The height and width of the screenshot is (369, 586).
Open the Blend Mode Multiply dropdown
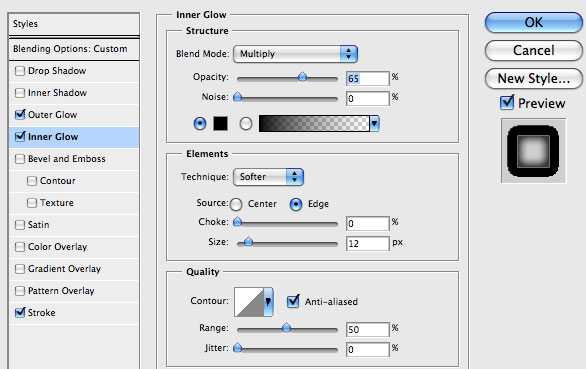tap(295, 54)
